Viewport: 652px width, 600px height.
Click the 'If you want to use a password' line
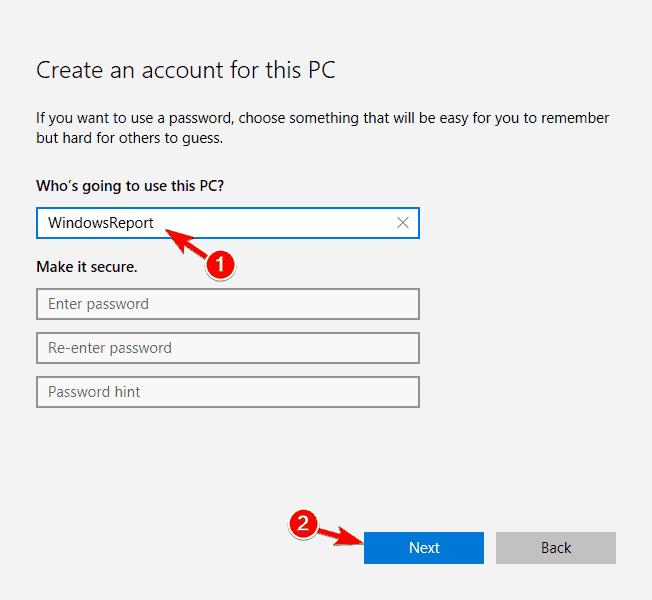(x=322, y=118)
